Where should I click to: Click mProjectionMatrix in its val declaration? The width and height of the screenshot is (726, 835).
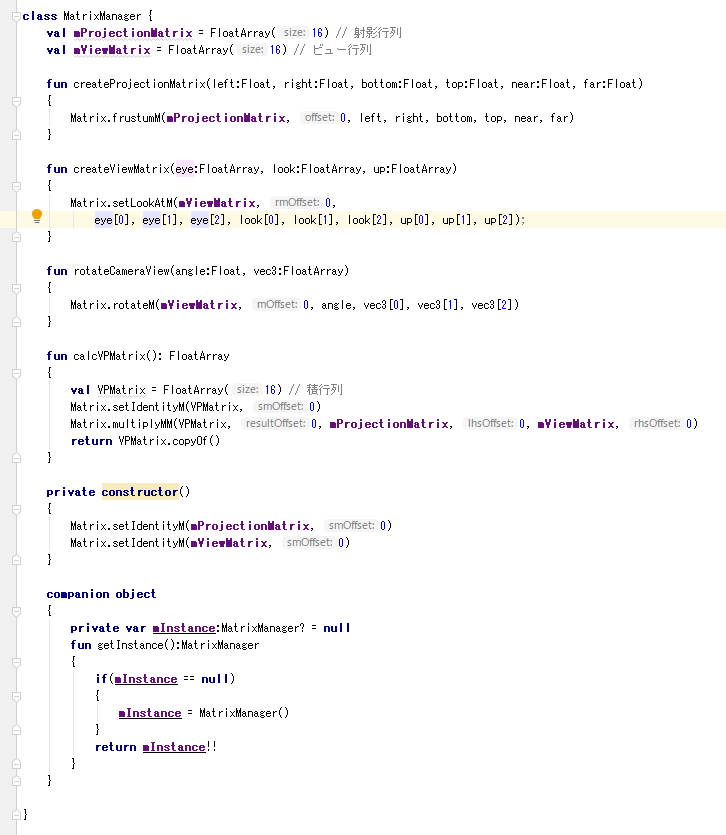tap(133, 33)
